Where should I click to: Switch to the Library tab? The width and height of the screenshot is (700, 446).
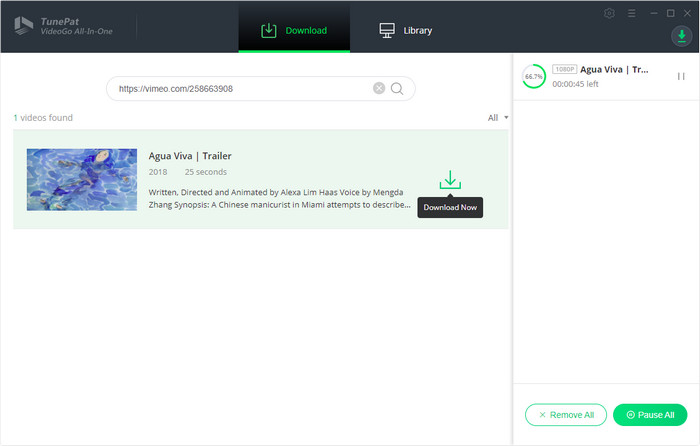[x=405, y=30]
